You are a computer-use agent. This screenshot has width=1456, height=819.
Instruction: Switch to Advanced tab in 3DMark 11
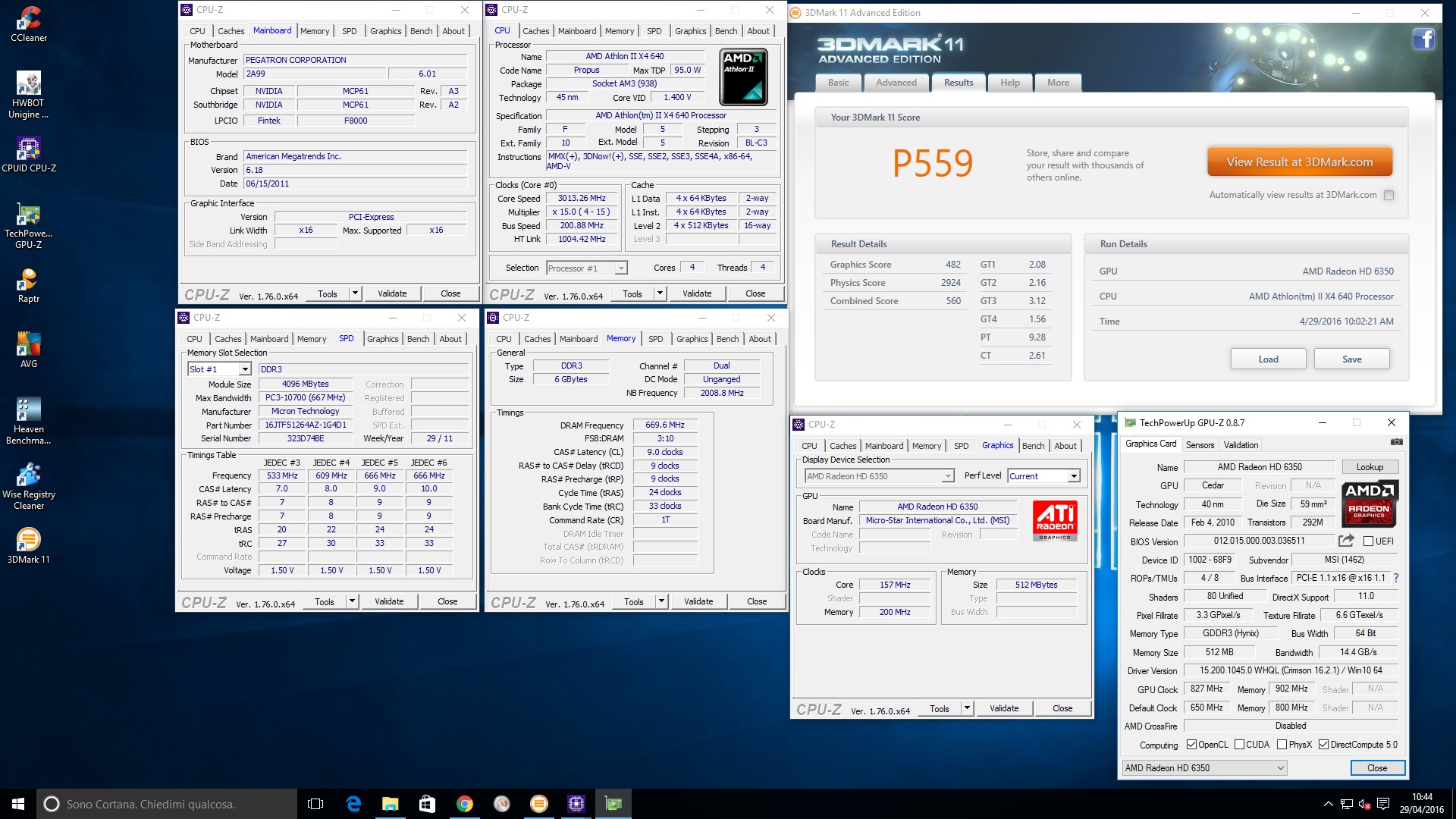point(896,83)
